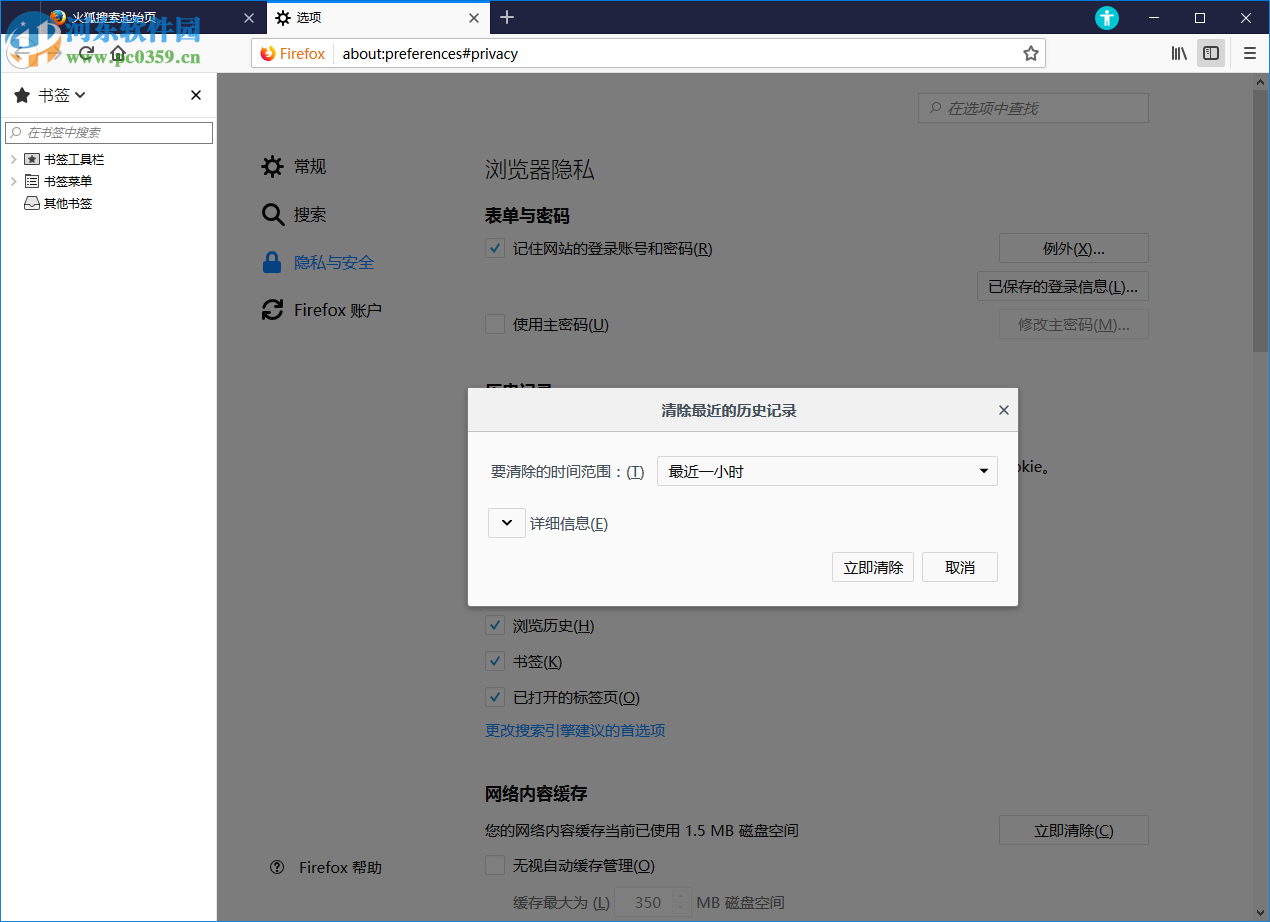Open the hamburger menu icon

point(1248,53)
